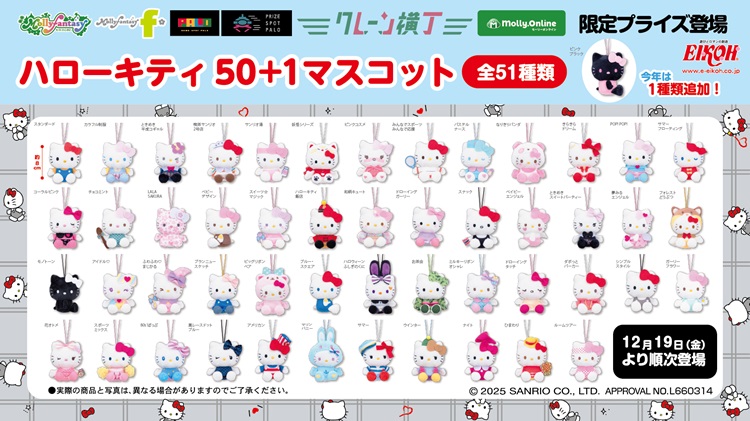Select the なりきりパンダ pink panda Kitty
The image size is (750, 421).
(528, 163)
